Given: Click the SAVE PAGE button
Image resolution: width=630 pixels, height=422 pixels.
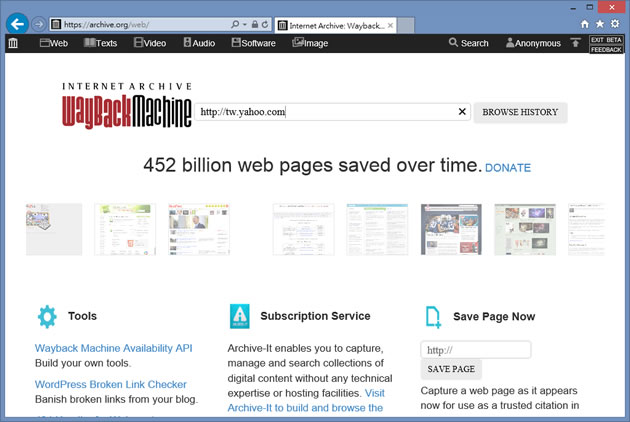Looking at the screenshot, I should 451,369.
